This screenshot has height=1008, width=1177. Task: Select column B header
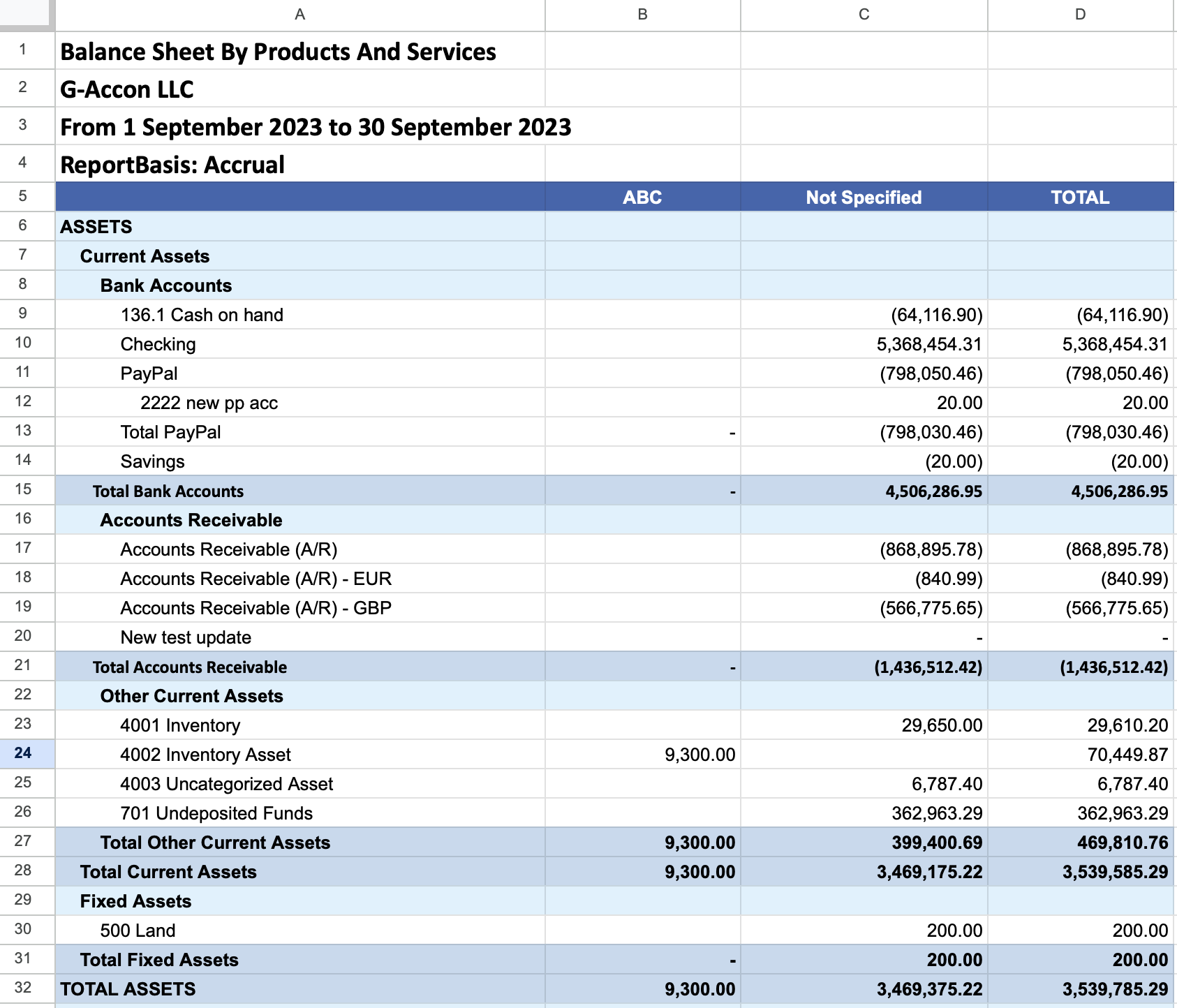(x=642, y=15)
